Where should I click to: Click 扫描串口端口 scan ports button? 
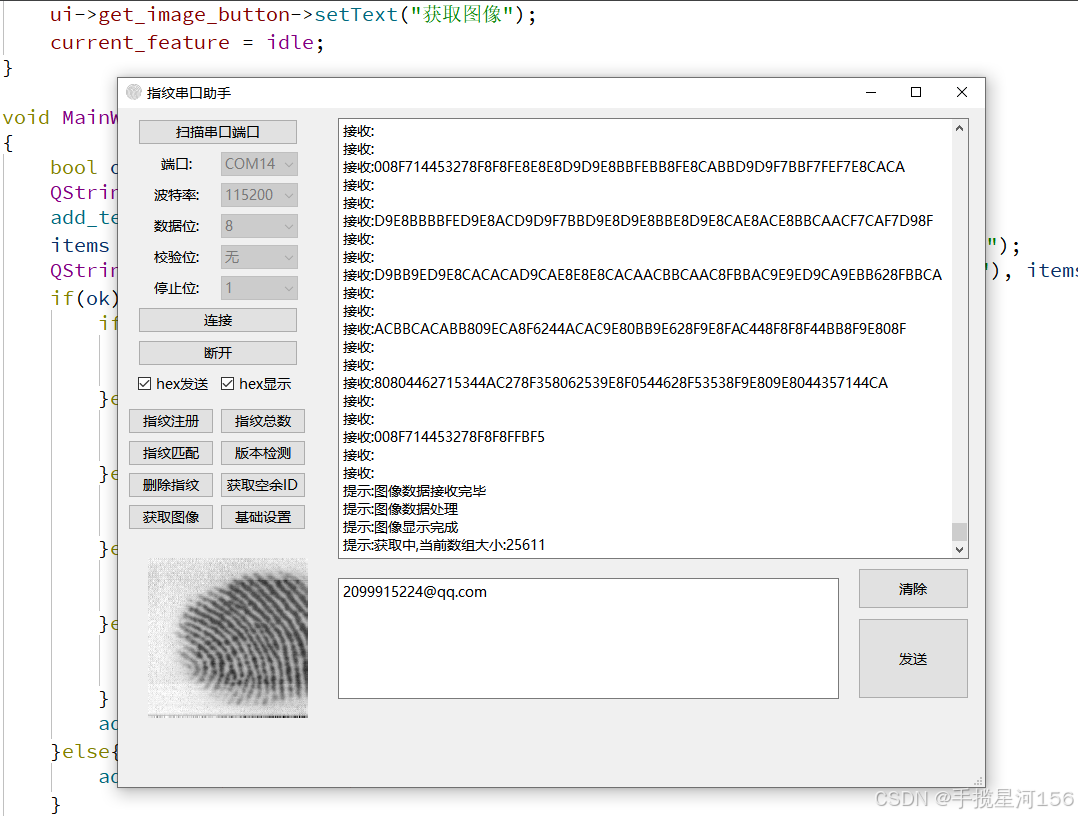pyautogui.click(x=218, y=132)
